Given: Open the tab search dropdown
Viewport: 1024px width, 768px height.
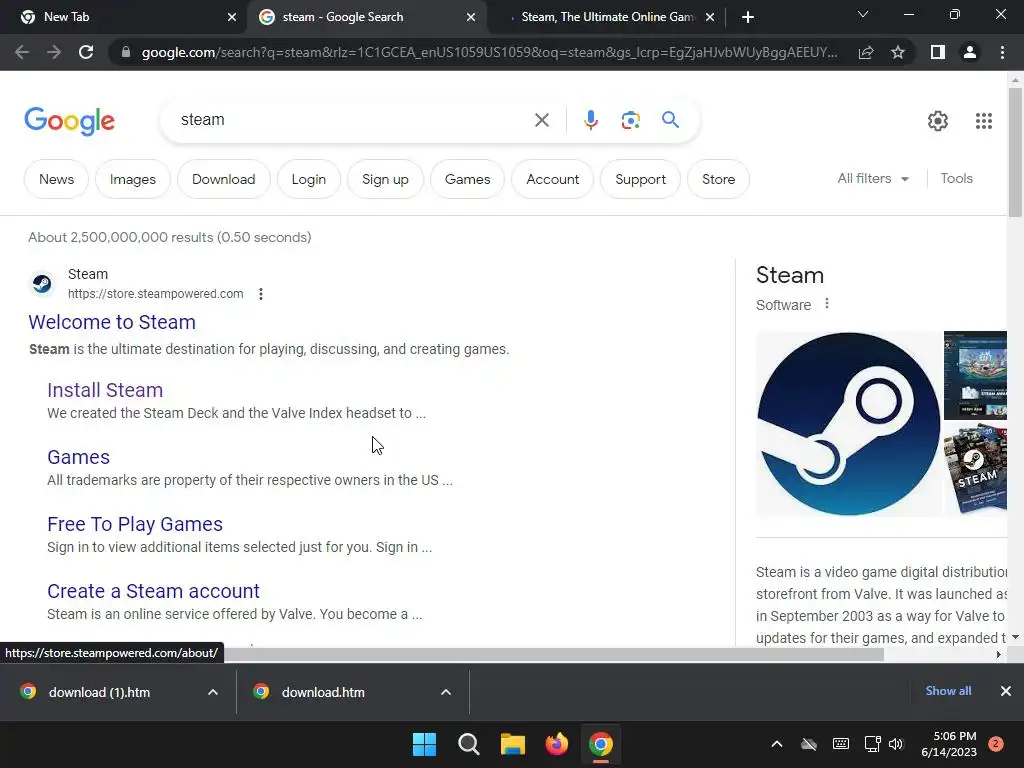Looking at the screenshot, I should (x=863, y=14).
